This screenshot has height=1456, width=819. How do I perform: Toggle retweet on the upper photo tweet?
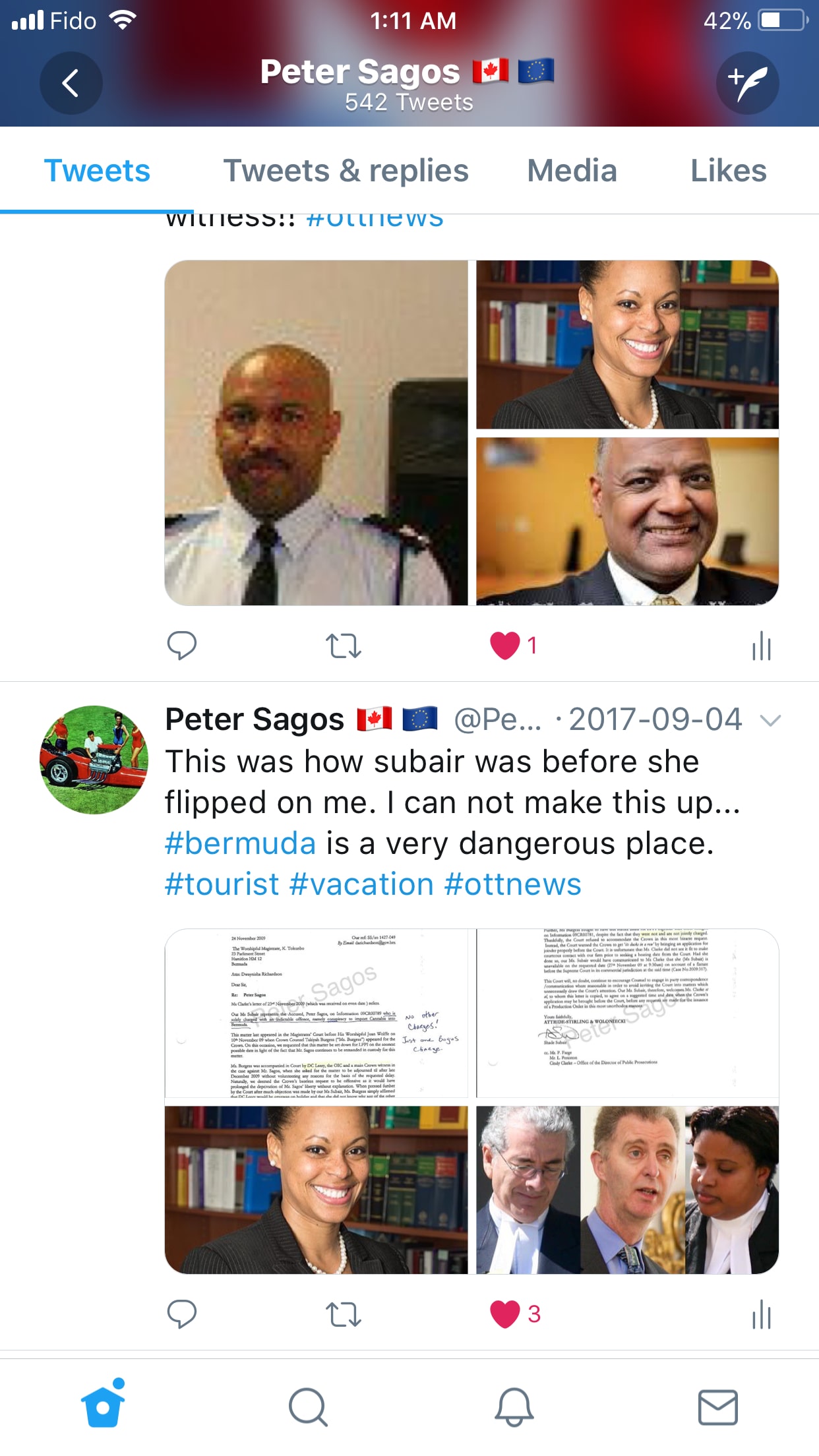(344, 646)
